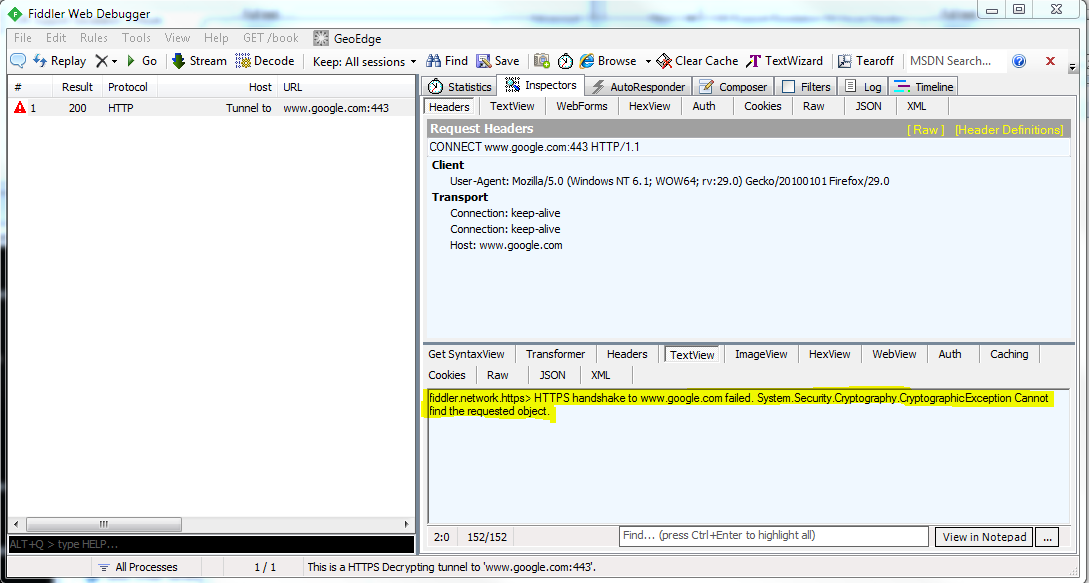This screenshot has height=583, width=1089.
Task: Open the Browse dropdown arrow
Action: [648, 61]
